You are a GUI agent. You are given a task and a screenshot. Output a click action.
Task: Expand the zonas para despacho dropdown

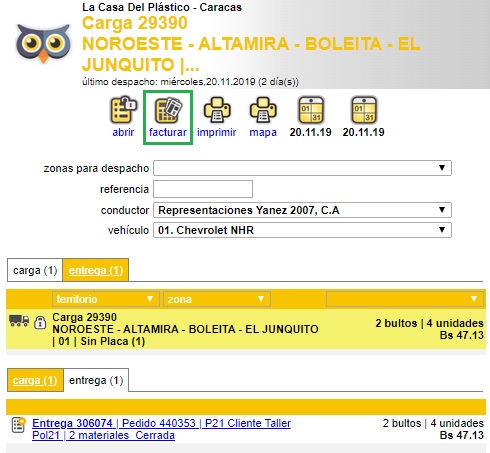(302, 168)
